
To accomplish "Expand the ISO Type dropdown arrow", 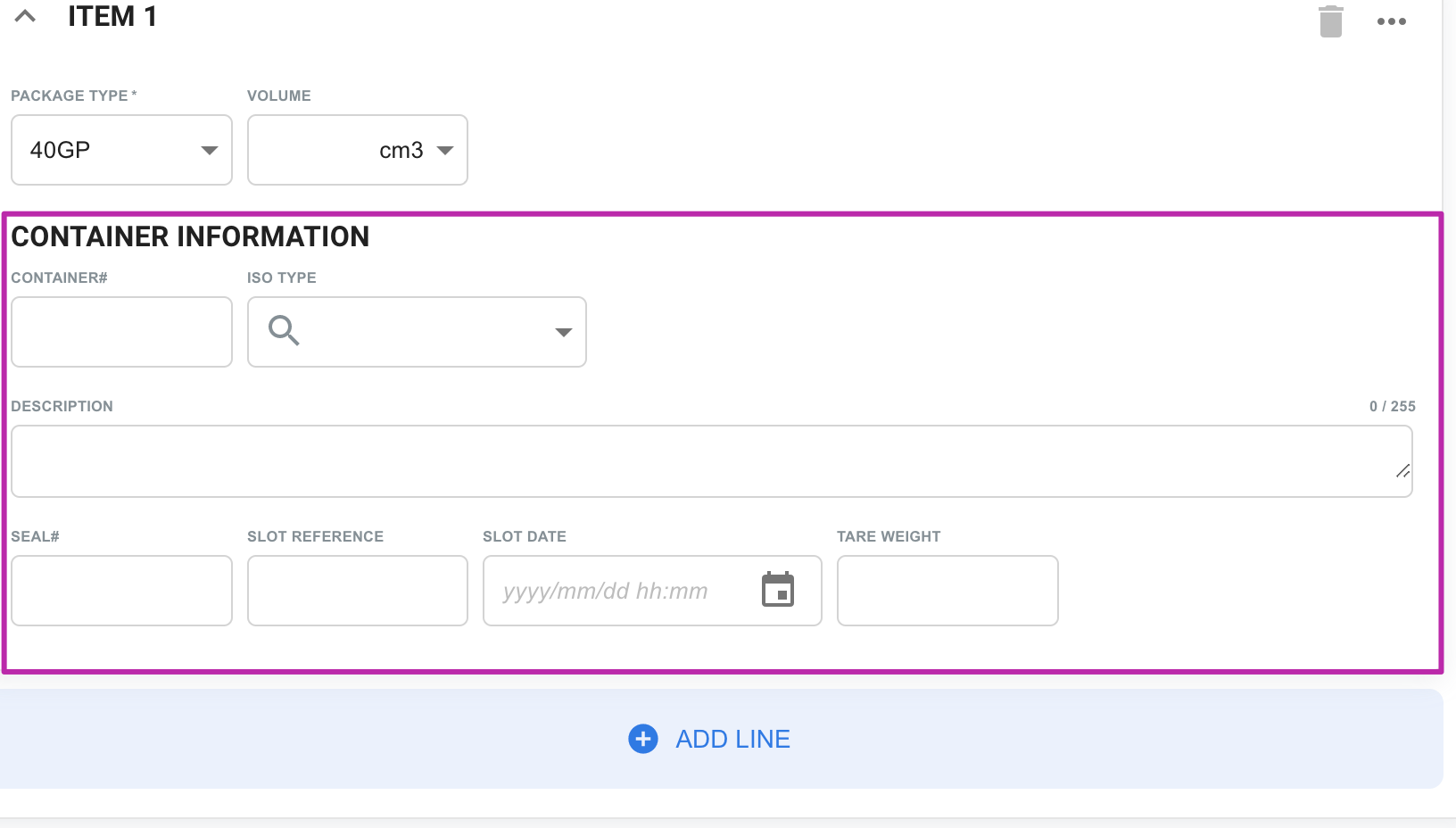I will 563,332.
